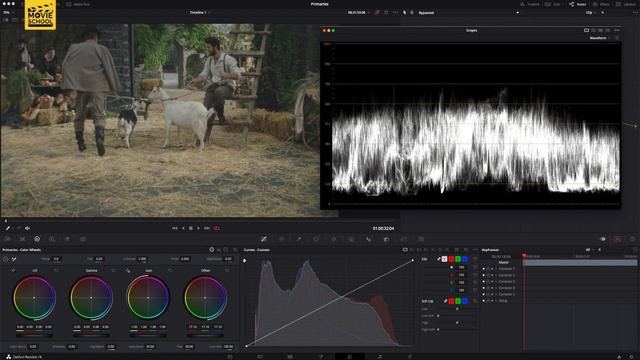Open the Power Window palette
The width and height of the screenshot is (640, 360).
tap(316, 239)
